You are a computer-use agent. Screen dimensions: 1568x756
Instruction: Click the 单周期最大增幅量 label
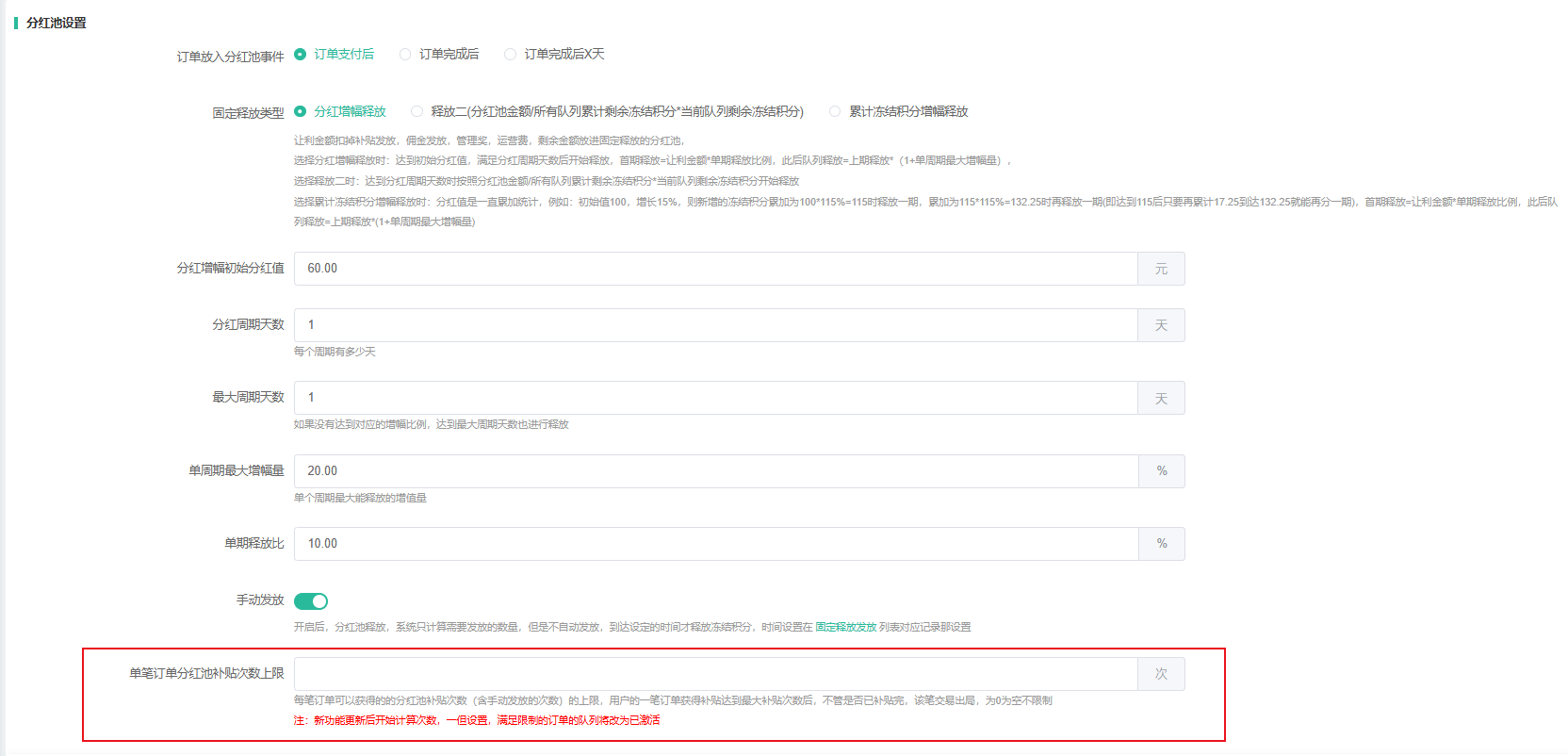point(237,470)
